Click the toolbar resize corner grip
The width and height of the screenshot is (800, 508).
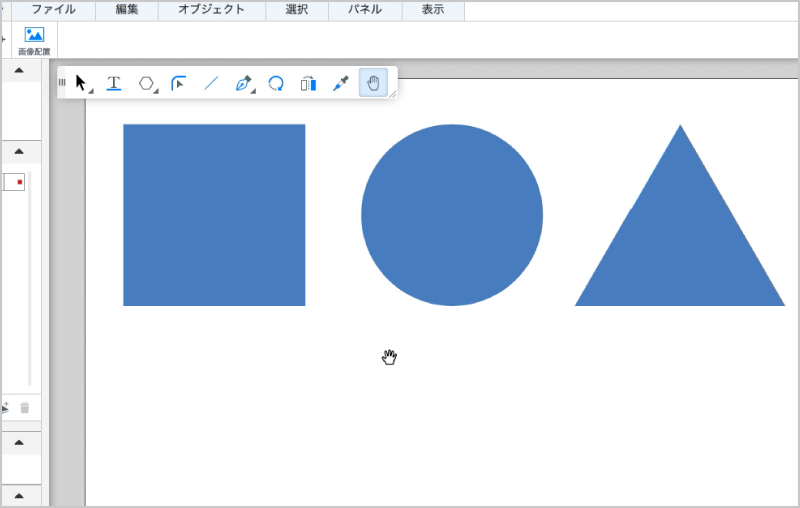393,94
